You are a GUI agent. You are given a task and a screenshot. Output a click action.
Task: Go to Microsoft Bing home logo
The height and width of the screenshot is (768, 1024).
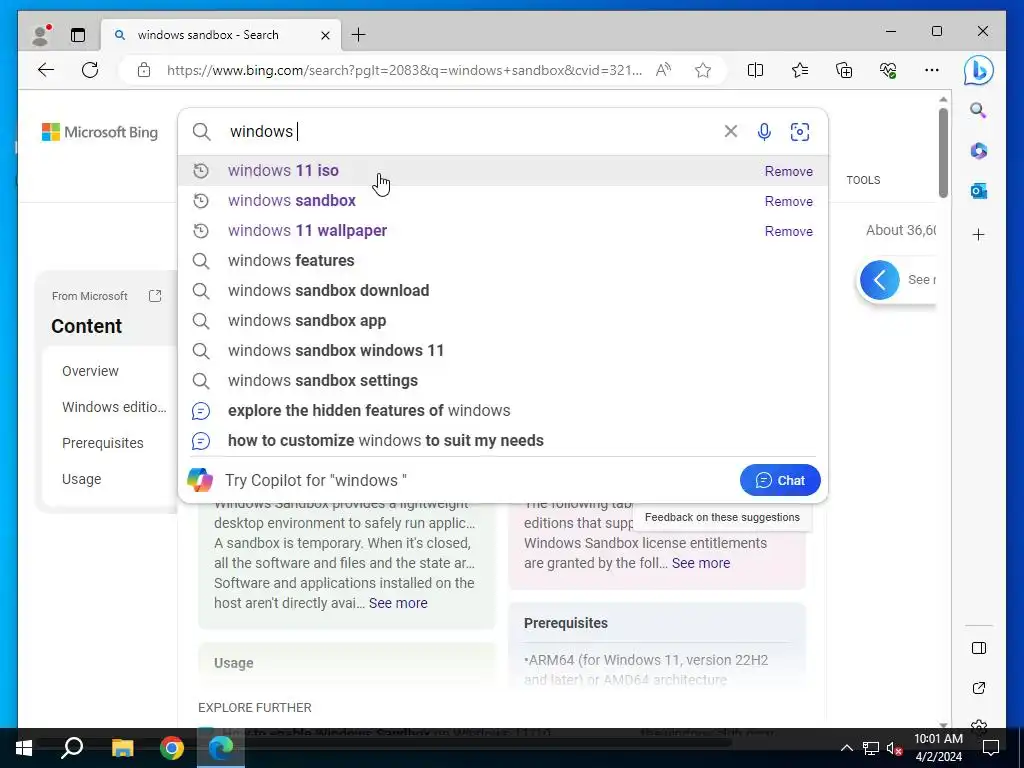(100, 132)
